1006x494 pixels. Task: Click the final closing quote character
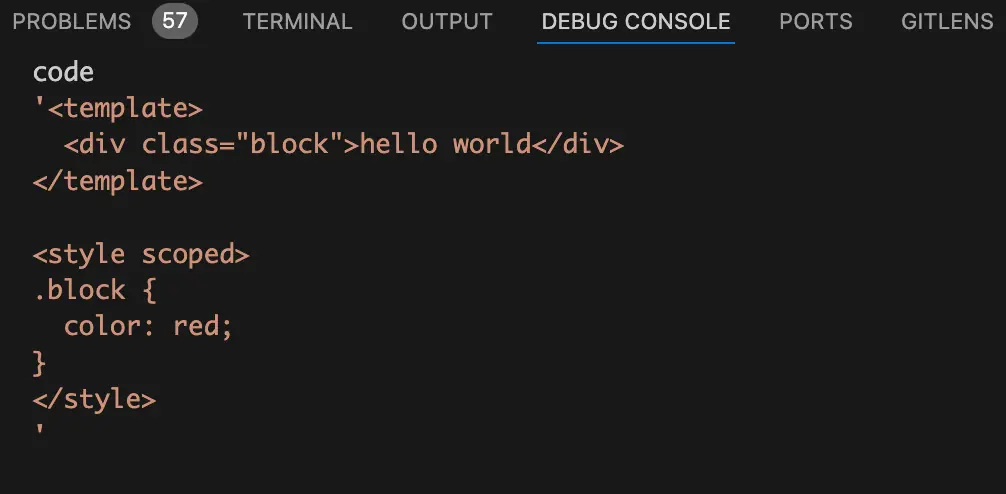tap(39, 431)
